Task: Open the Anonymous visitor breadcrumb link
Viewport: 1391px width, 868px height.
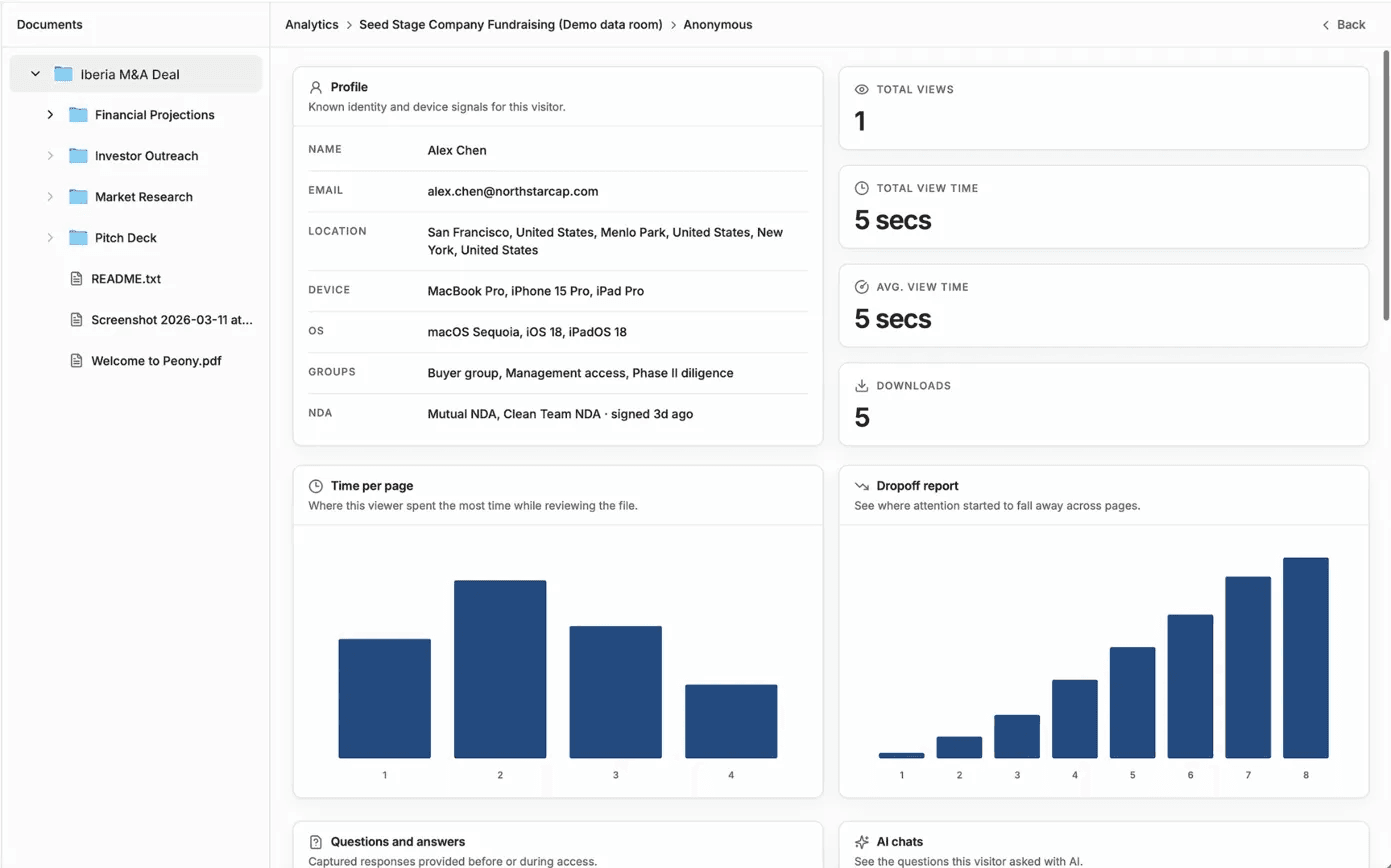Action: tap(717, 24)
